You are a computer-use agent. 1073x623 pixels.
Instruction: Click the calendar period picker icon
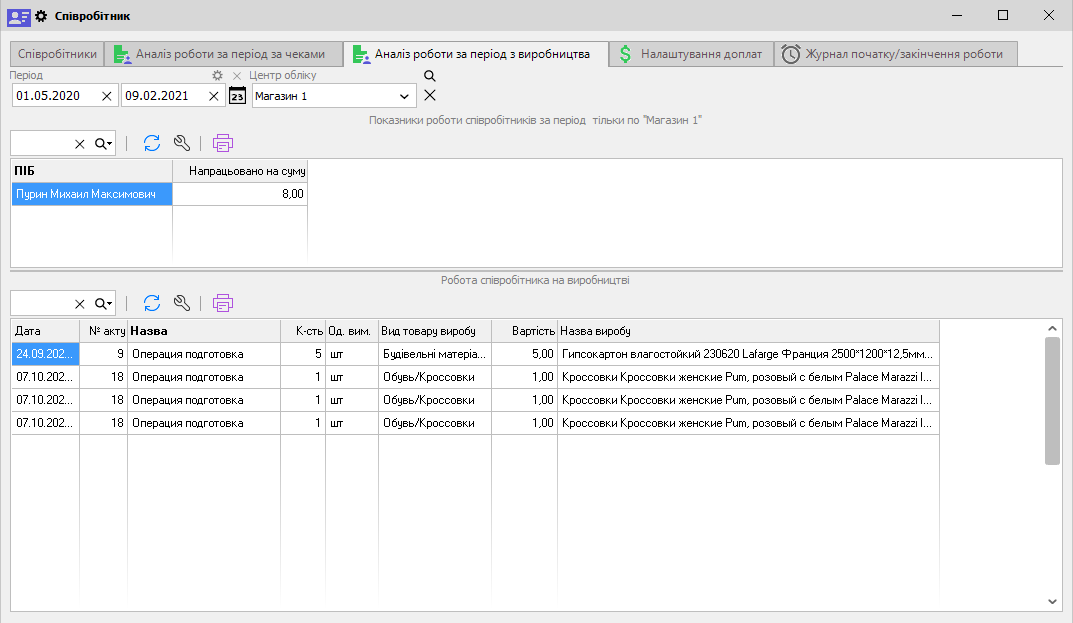point(237,96)
